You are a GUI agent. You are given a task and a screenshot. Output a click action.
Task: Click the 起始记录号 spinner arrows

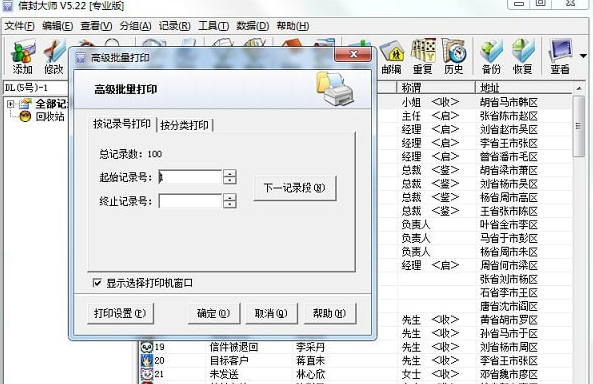point(230,177)
